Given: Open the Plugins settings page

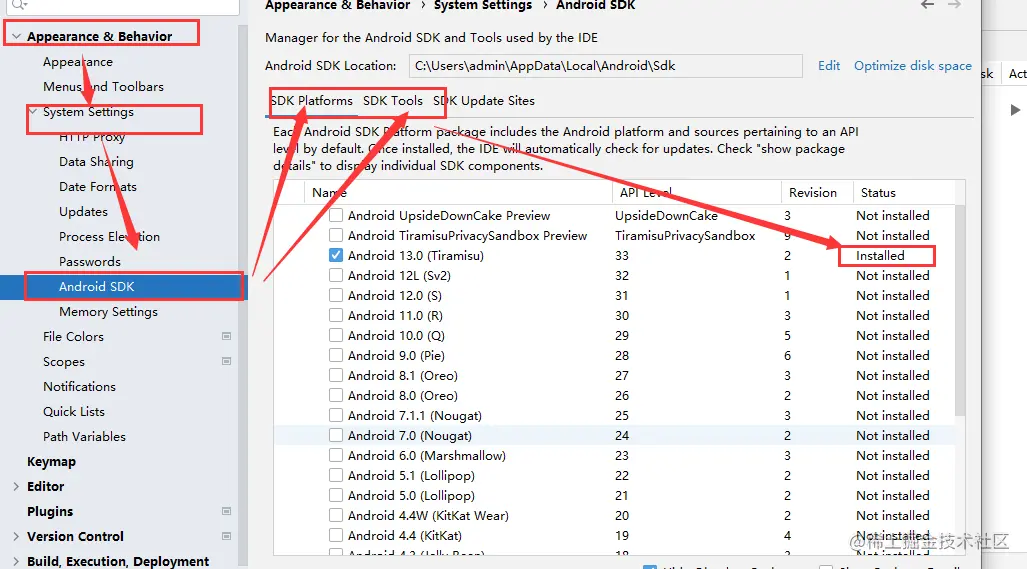Looking at the screenshot, I should click(x=50, y=511).
